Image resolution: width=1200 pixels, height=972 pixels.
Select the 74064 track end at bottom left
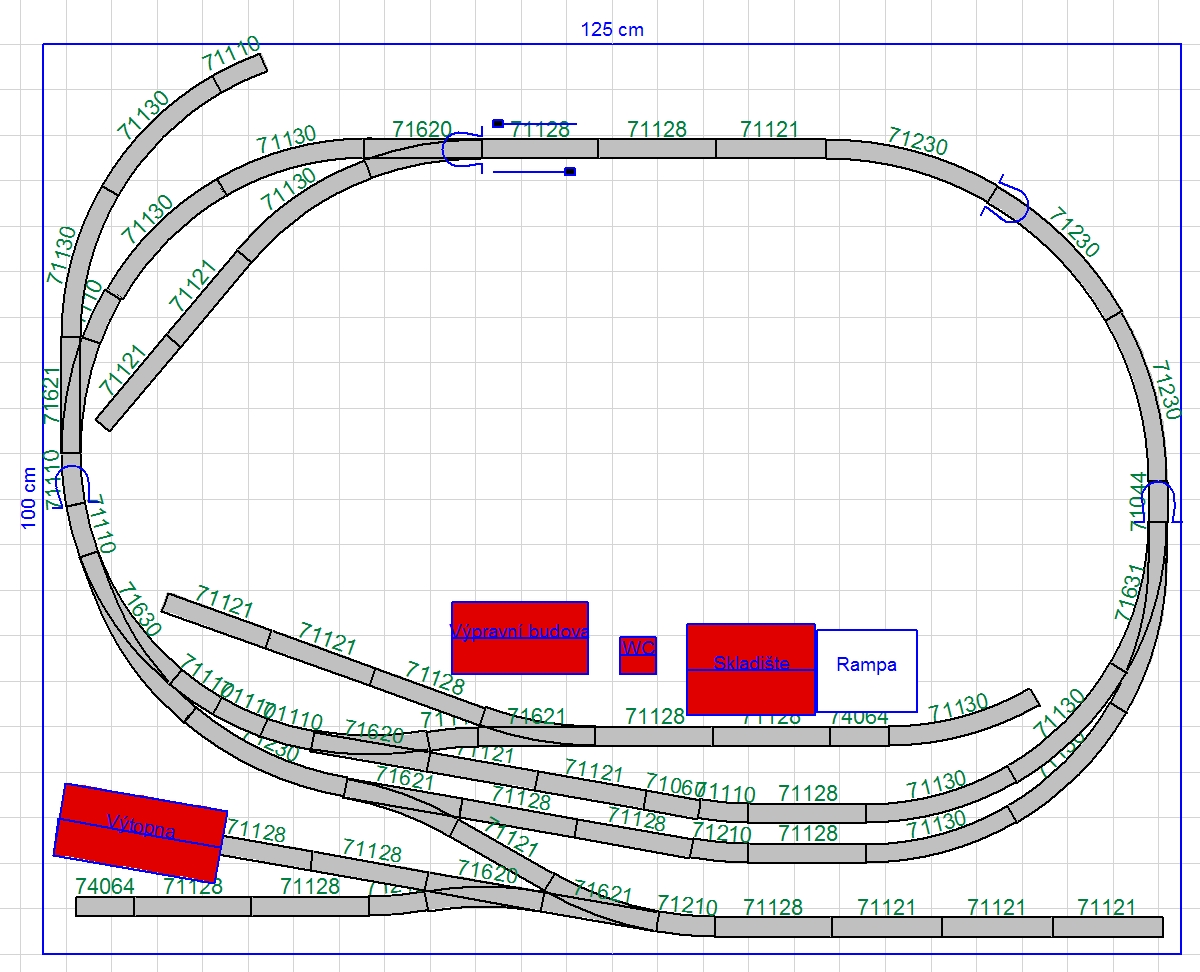pyautogui.click(x=105, y=907)
